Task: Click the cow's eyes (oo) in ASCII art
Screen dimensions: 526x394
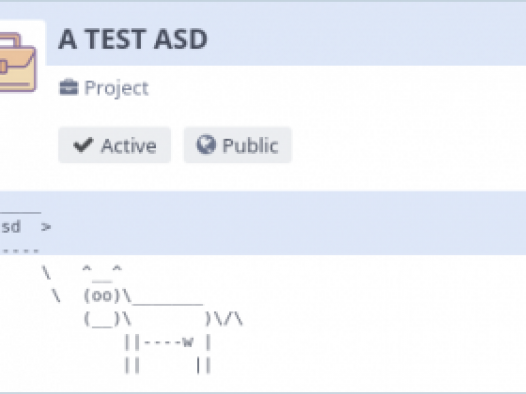Action: [102, 296]
